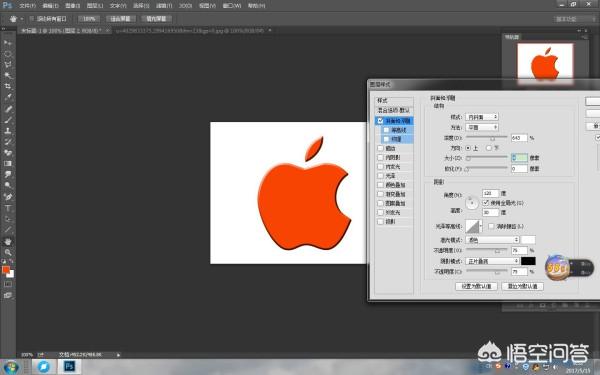Click the Photoshop taskbar icon

[x=69, y=367]
